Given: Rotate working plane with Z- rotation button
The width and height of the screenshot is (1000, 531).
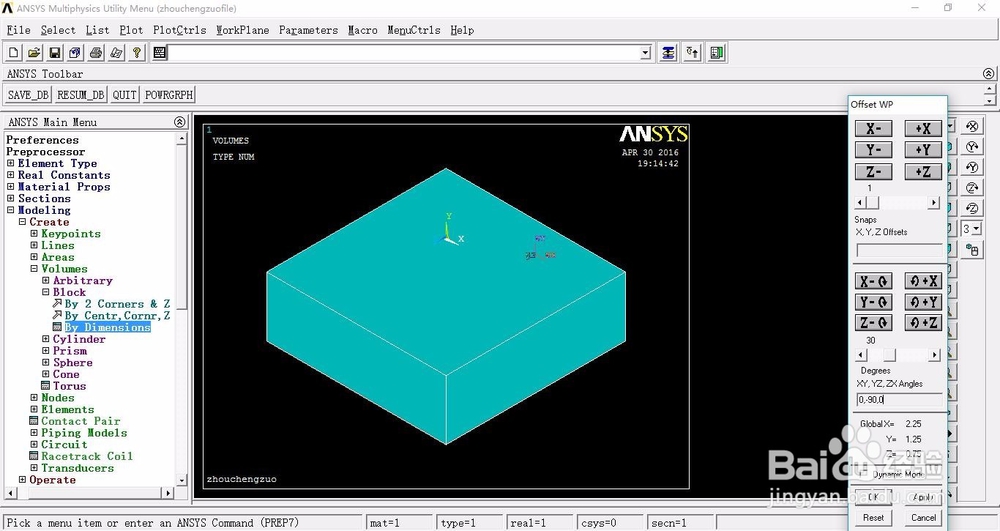Looking at the screenshot, I should (x=873, y=322).
